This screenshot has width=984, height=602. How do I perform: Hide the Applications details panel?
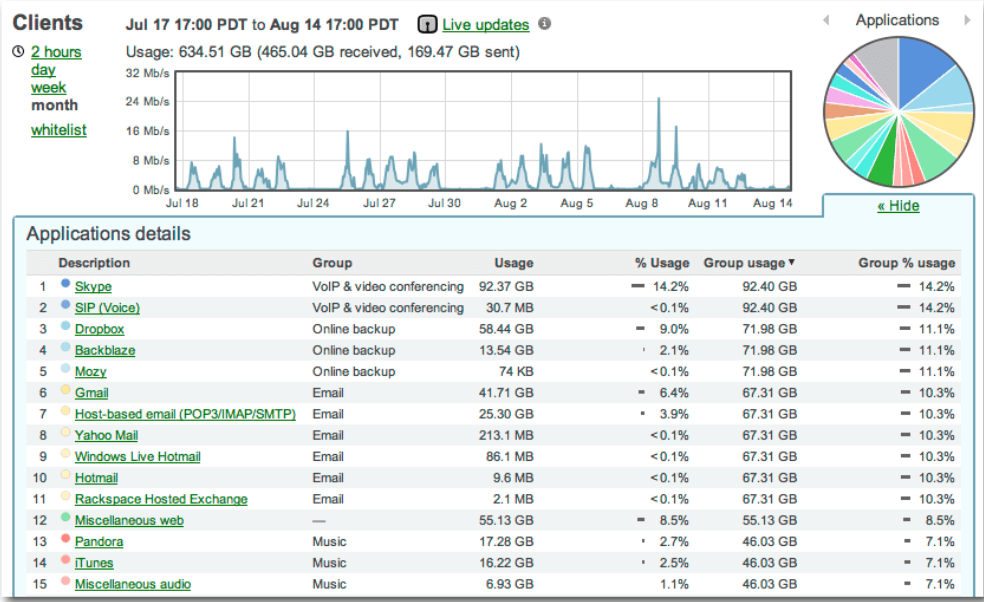[899, 206]
